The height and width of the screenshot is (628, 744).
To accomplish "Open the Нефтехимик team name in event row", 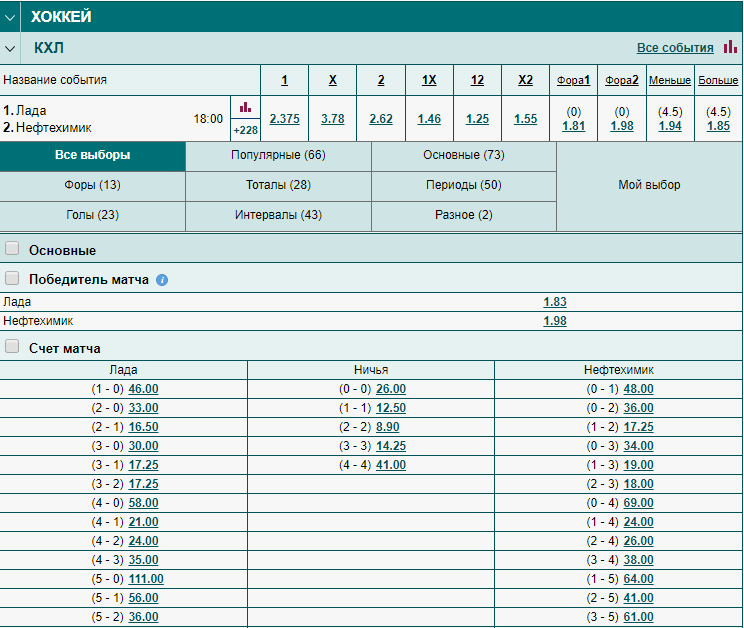I will [x=54, y=128].
